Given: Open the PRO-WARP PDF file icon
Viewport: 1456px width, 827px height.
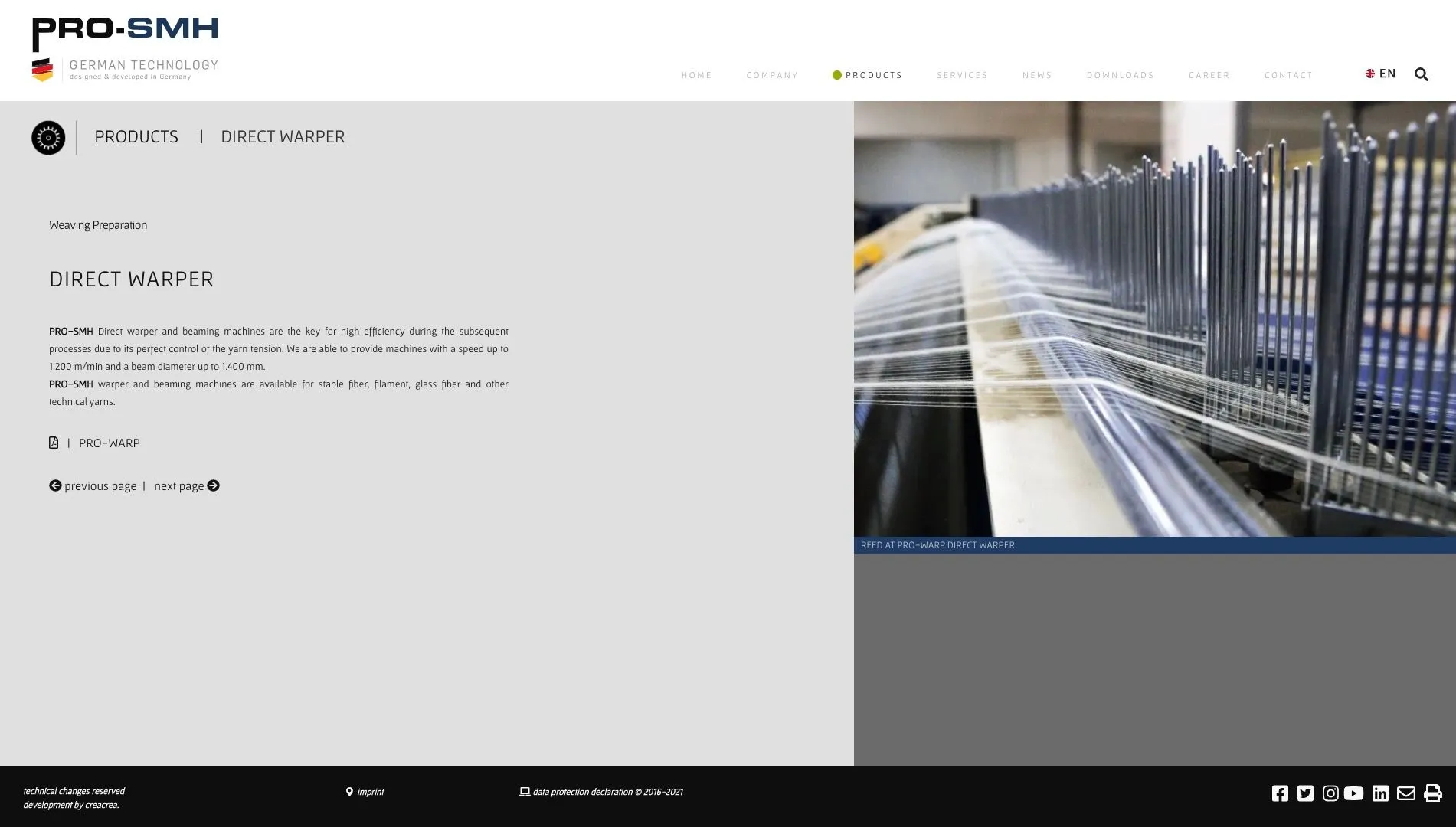Looking at the screenshot, I should 54,443.
